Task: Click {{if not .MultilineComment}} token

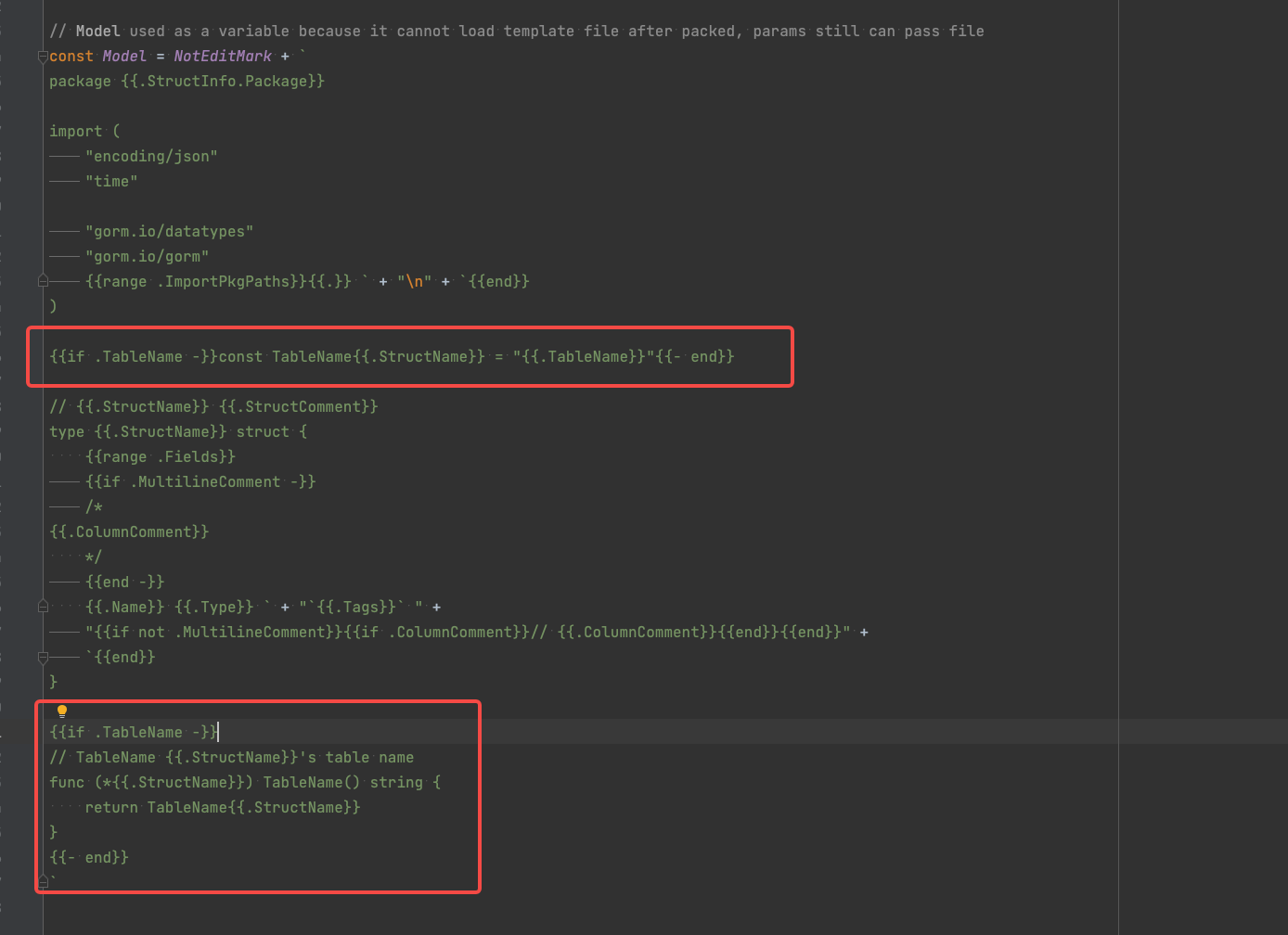Action: (218, 633)
